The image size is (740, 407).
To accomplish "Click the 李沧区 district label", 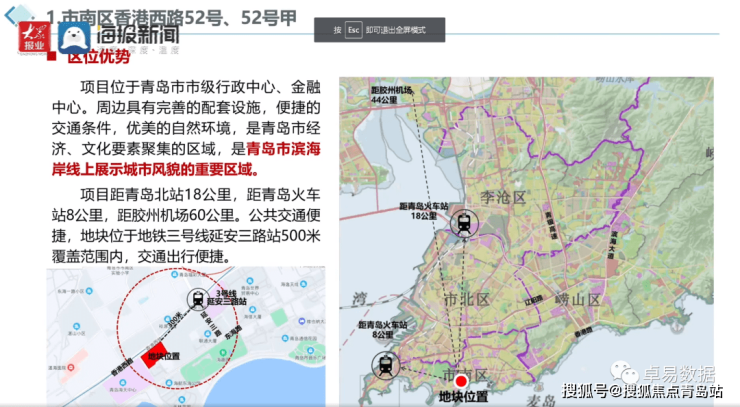I will tap(503, 197).
